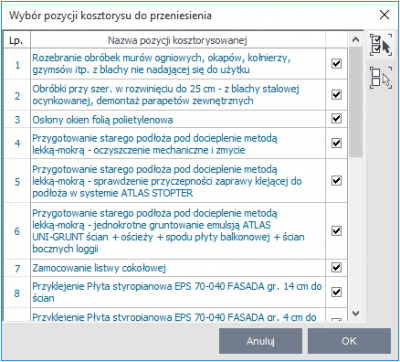Click the list scrollbar down arrow
This screenshot has width=400, height=362.
pos(356,313)
